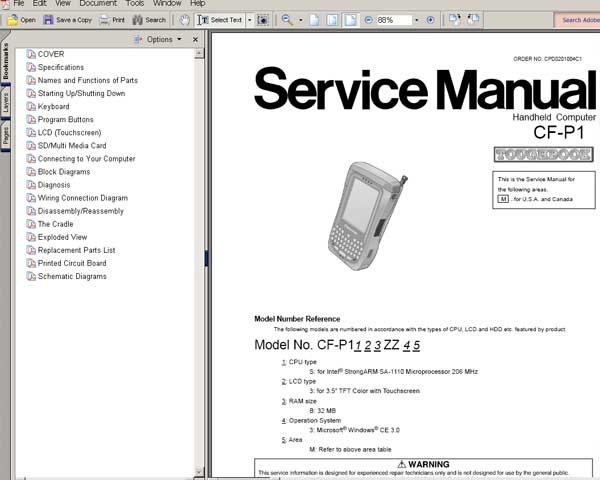Open Connecting to Your Computer bookmark

(x=86, y=159)
